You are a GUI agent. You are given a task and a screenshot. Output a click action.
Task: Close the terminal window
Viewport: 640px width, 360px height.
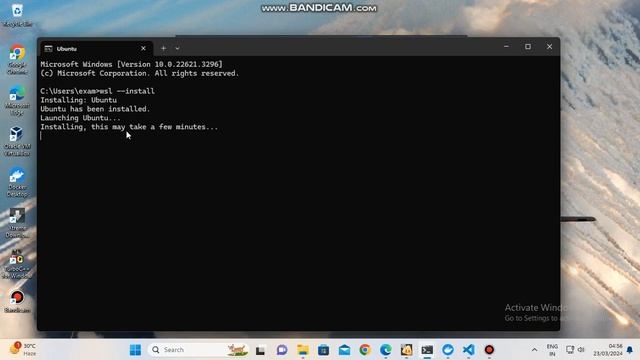tap(549, 47)
